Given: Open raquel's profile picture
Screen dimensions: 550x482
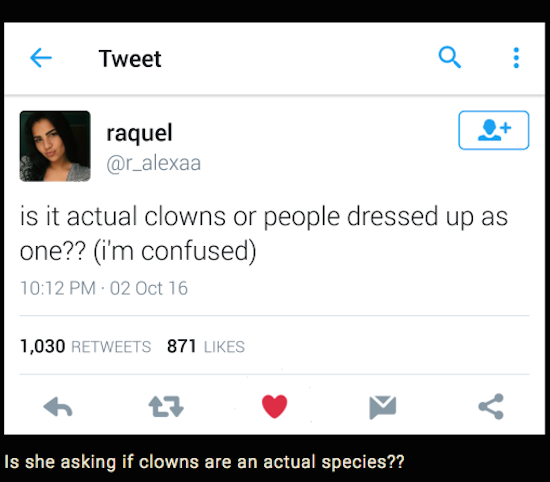Looking at the screenshot, I should 55,146.
